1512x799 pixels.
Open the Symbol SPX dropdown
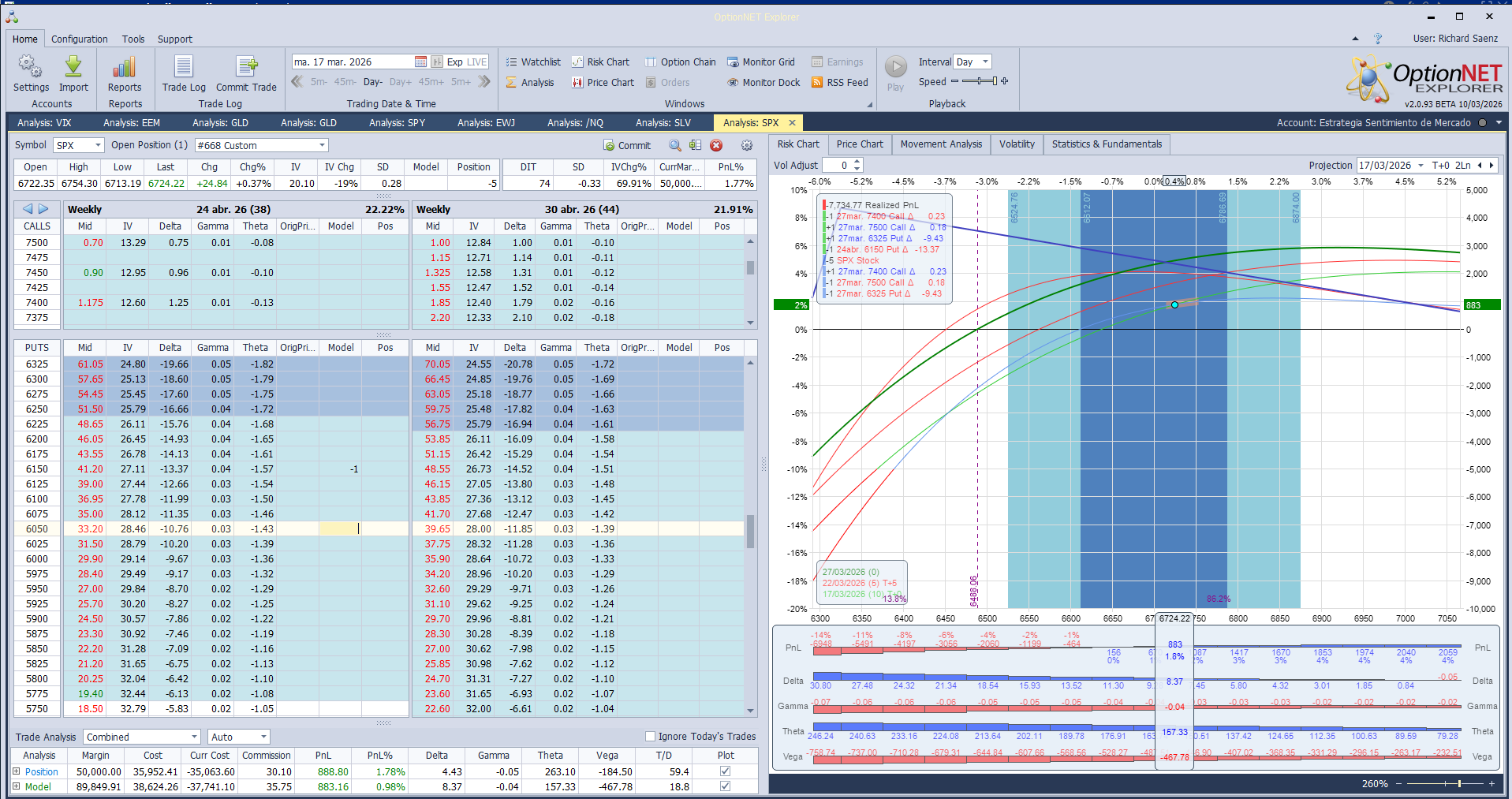(98, 145)
